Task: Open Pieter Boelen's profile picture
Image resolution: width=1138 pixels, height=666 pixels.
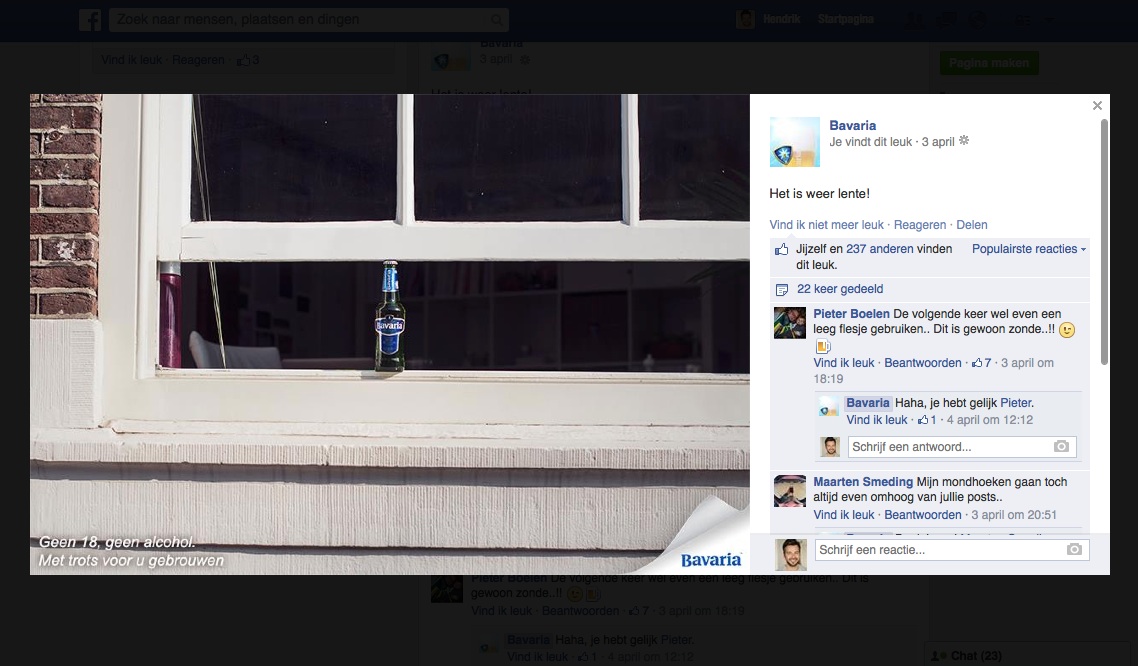Action: (790, 323)
